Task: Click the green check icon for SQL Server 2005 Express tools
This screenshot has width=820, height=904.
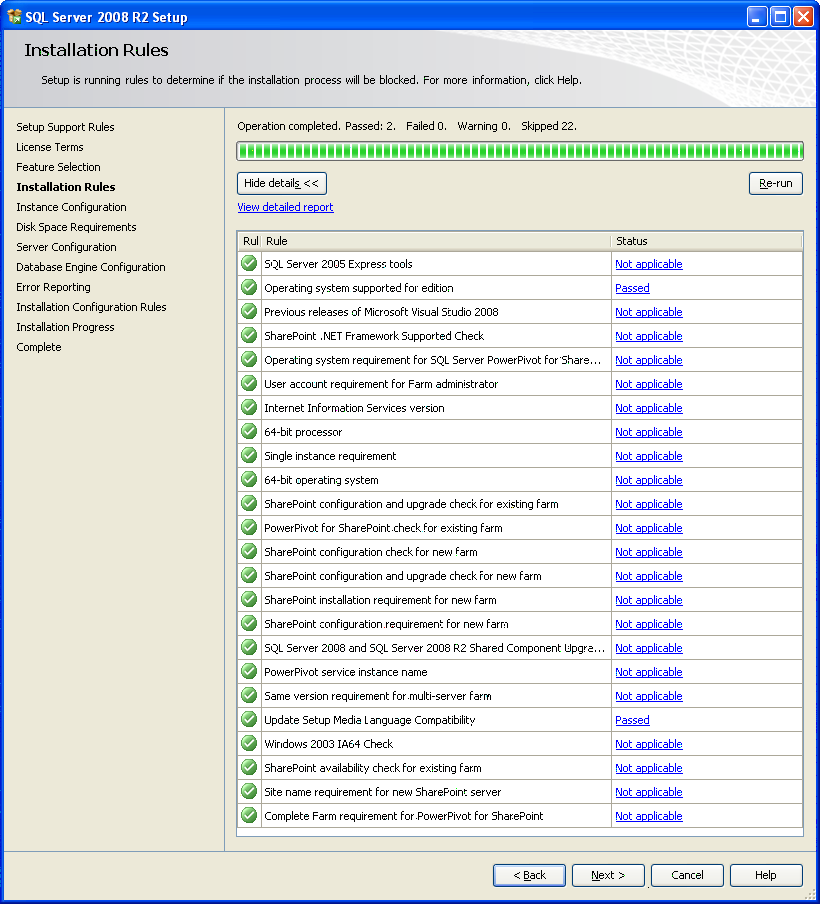Action: click(249, 263)
